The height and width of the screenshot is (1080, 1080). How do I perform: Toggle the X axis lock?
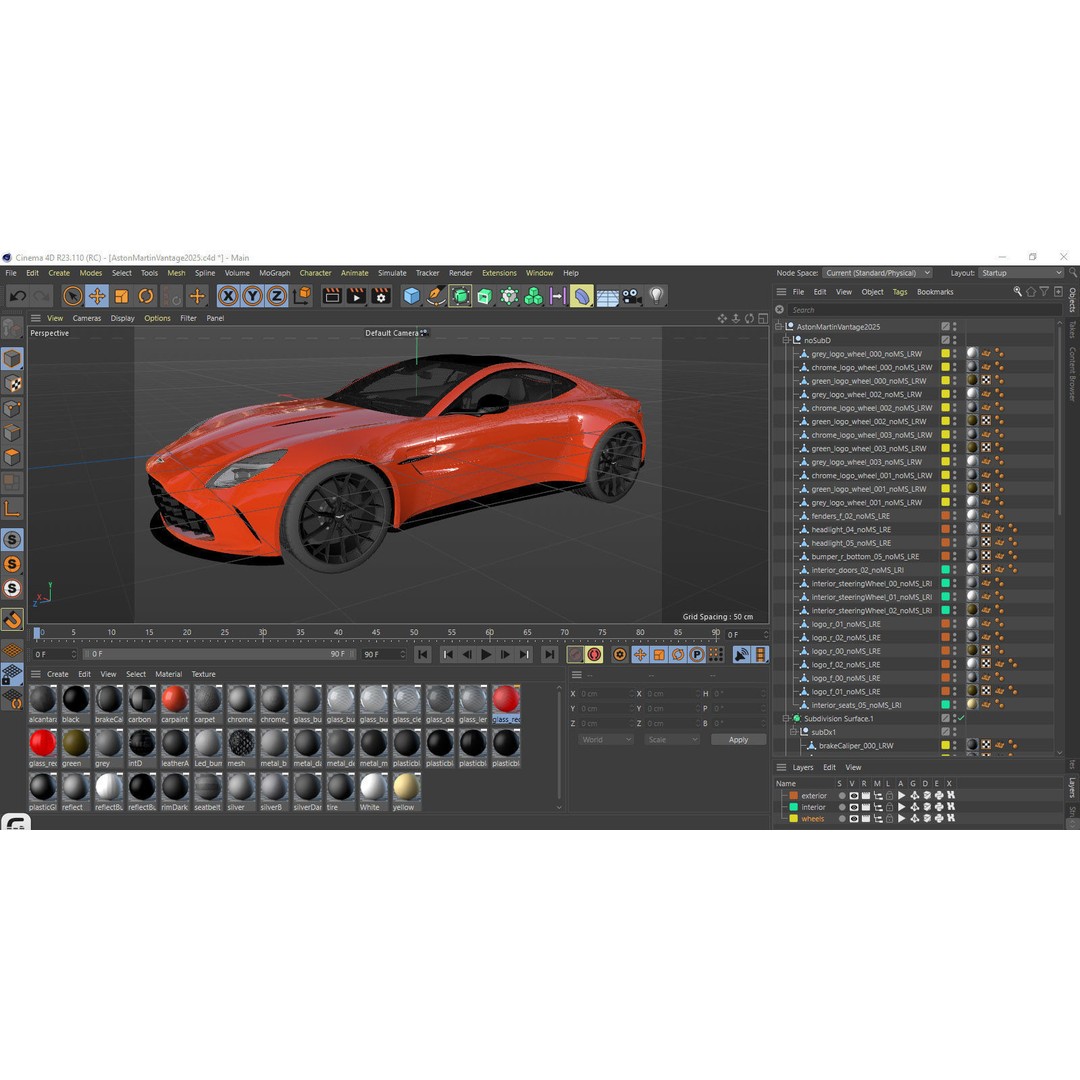[x=228, y=296]
